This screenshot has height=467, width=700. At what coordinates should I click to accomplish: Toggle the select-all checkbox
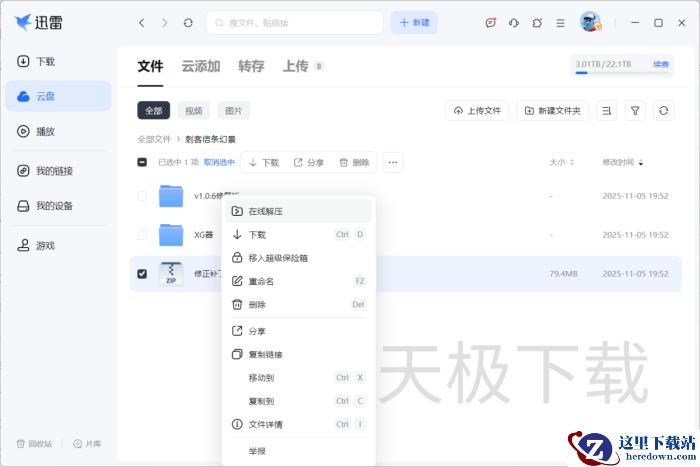coord(142,162)
